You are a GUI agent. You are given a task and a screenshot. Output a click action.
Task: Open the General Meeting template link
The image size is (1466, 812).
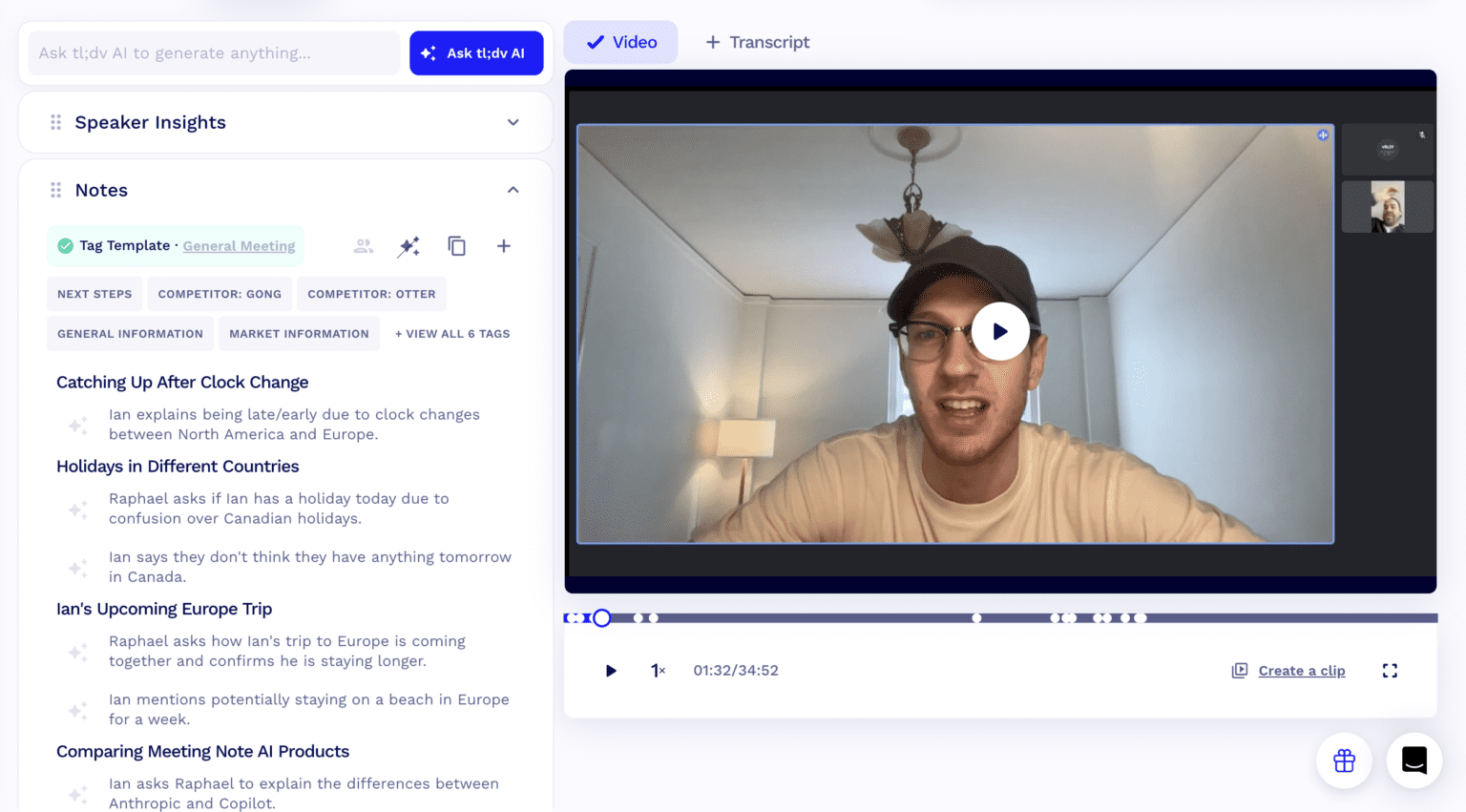239,245
